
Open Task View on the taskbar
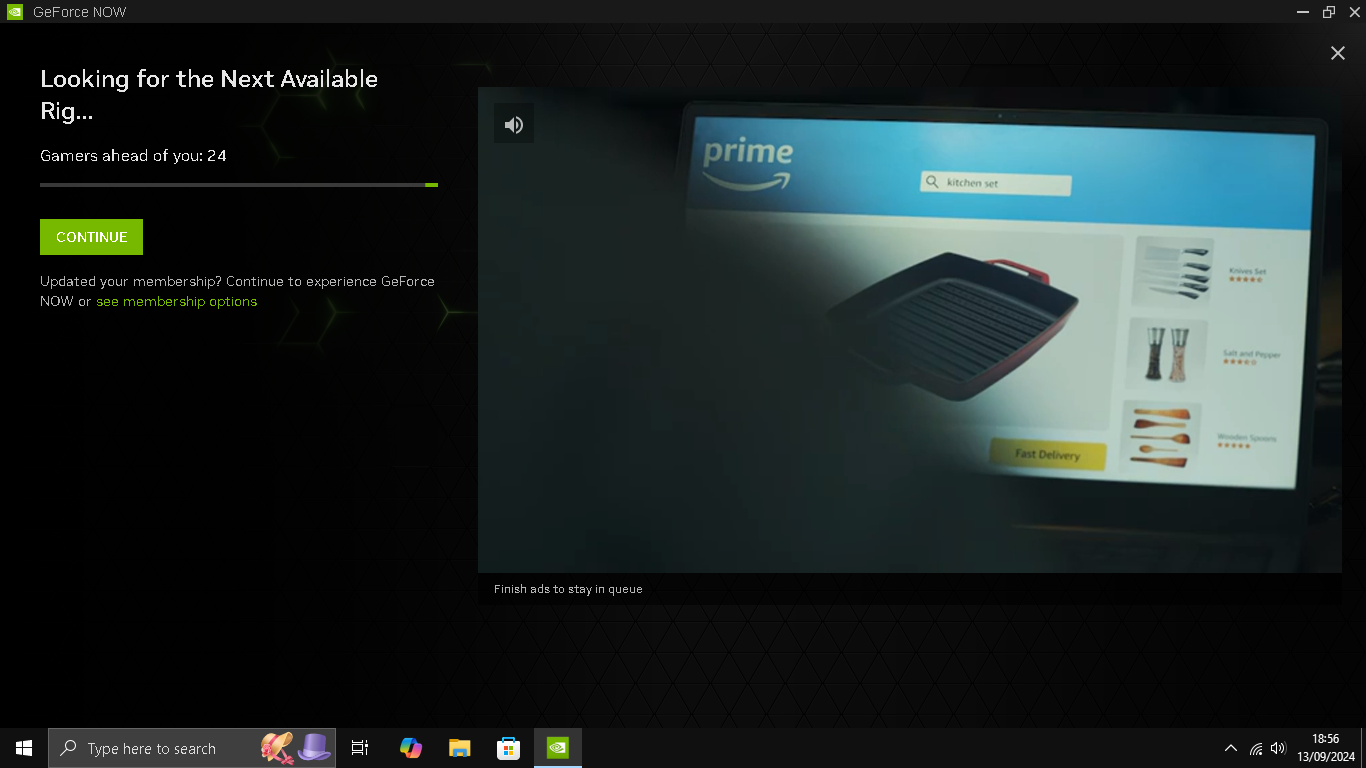pyautogui.click(x=360, y=748)
